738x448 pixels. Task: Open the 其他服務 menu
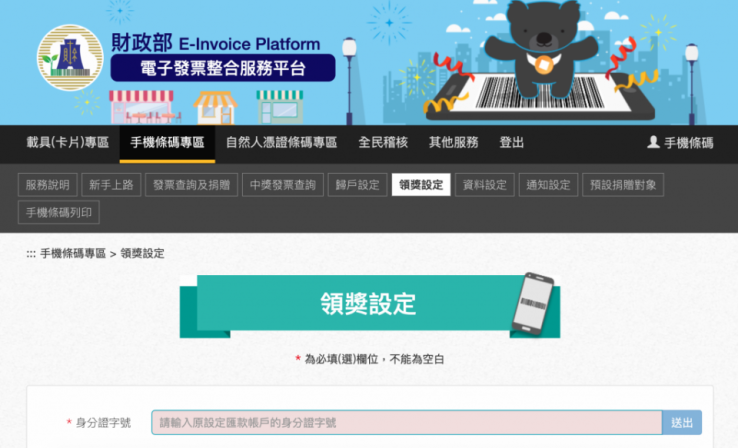coord(453,143)
